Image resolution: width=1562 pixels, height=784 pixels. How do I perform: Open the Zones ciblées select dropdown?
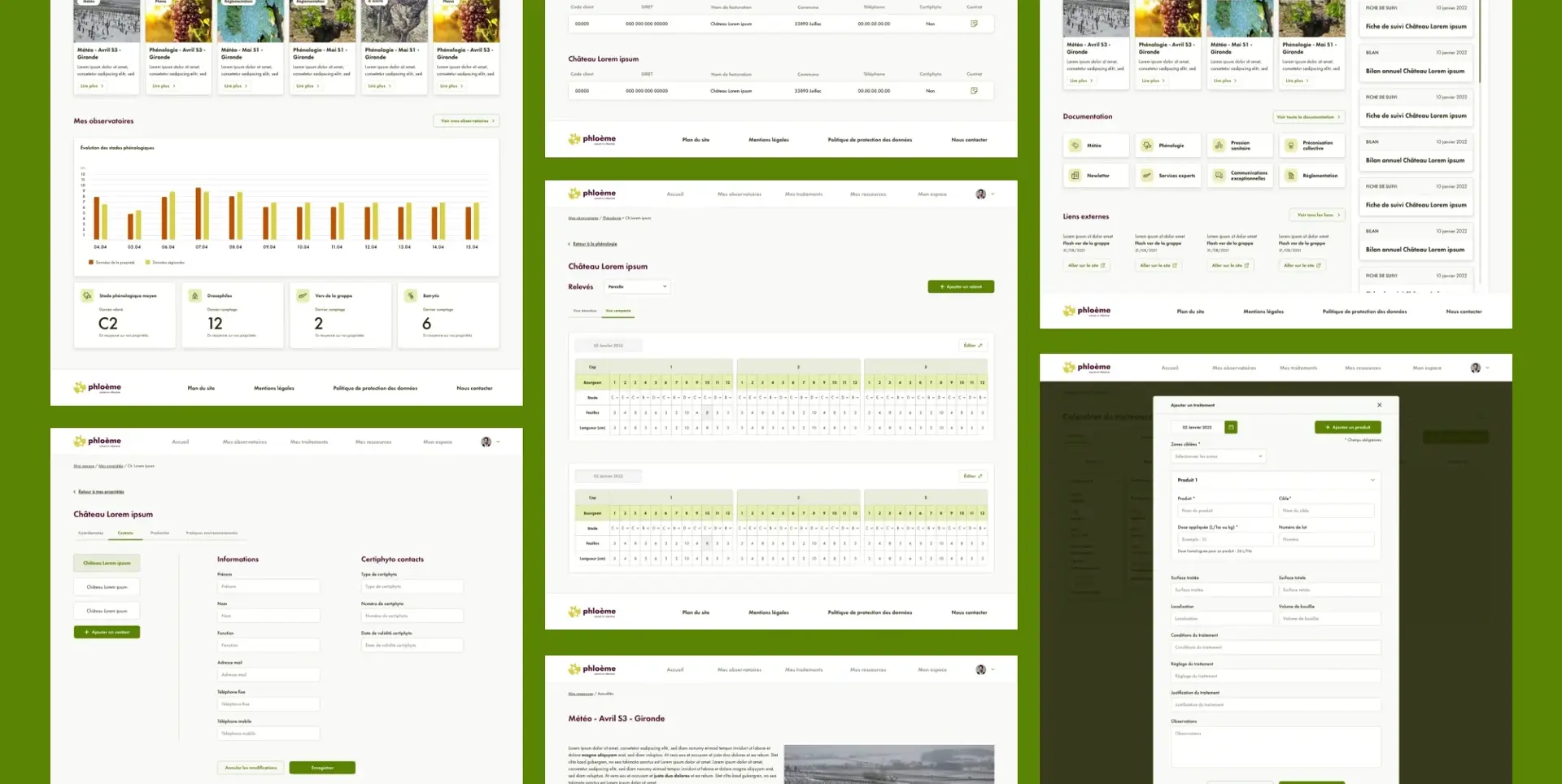pos(1219,456)
